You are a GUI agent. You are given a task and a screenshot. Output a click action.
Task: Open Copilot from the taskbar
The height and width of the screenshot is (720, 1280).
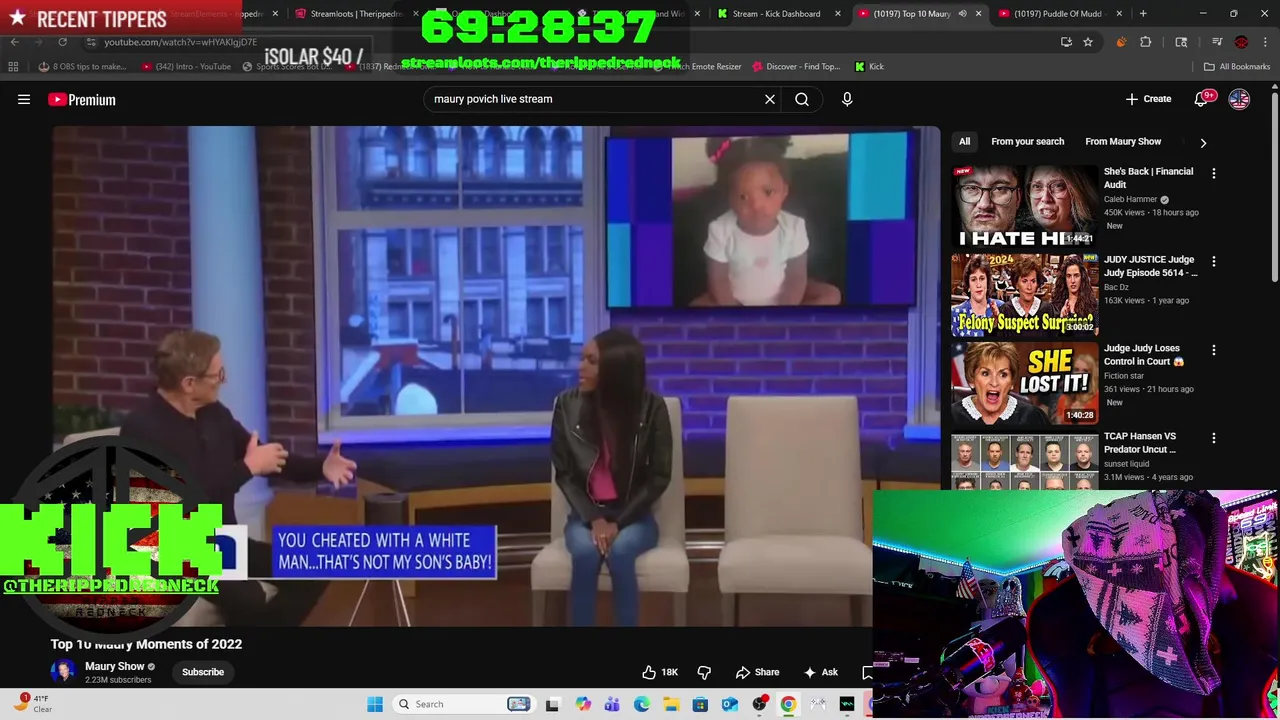[583, 704]
